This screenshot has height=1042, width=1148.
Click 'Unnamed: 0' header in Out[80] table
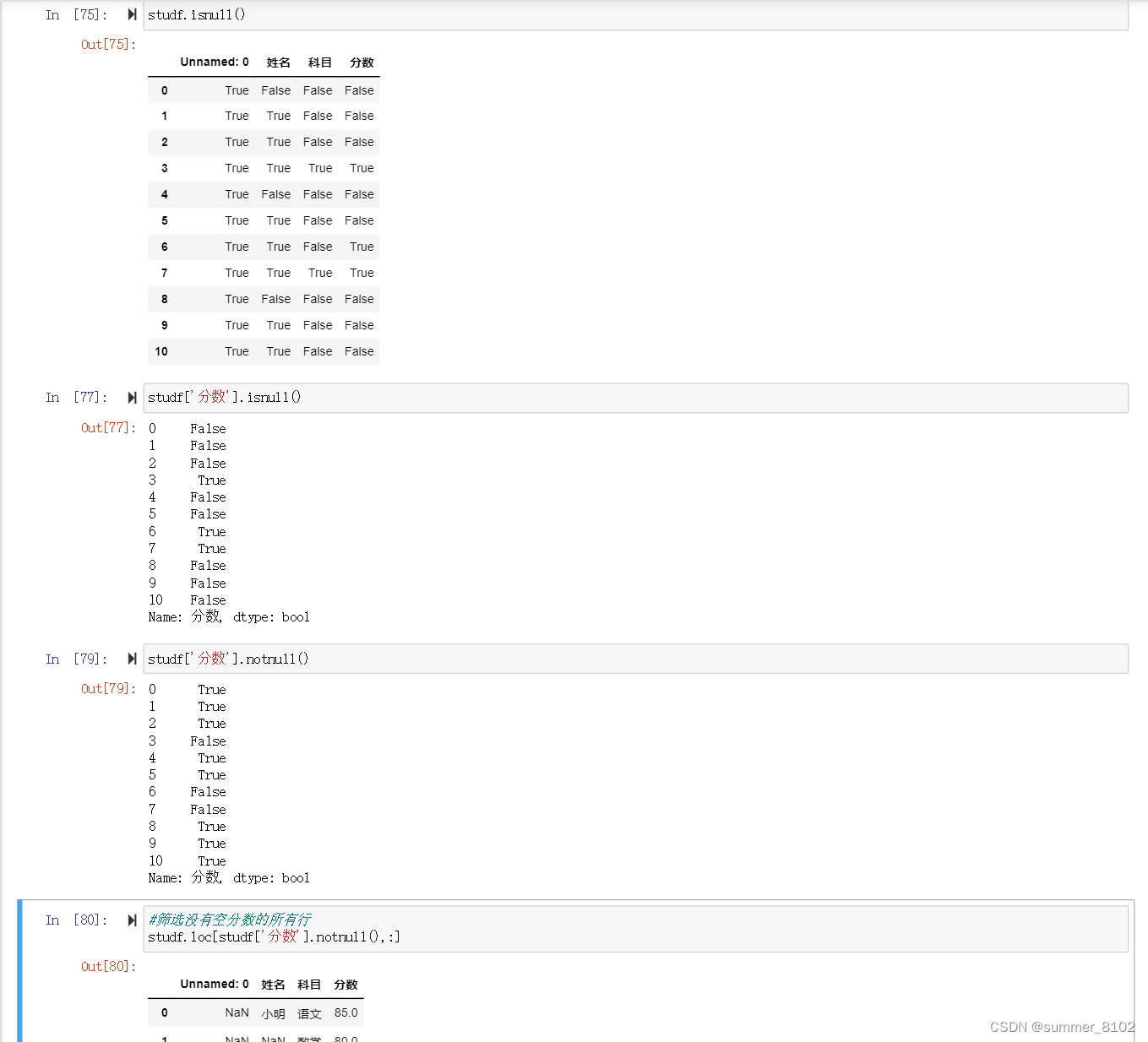point(215,985)
